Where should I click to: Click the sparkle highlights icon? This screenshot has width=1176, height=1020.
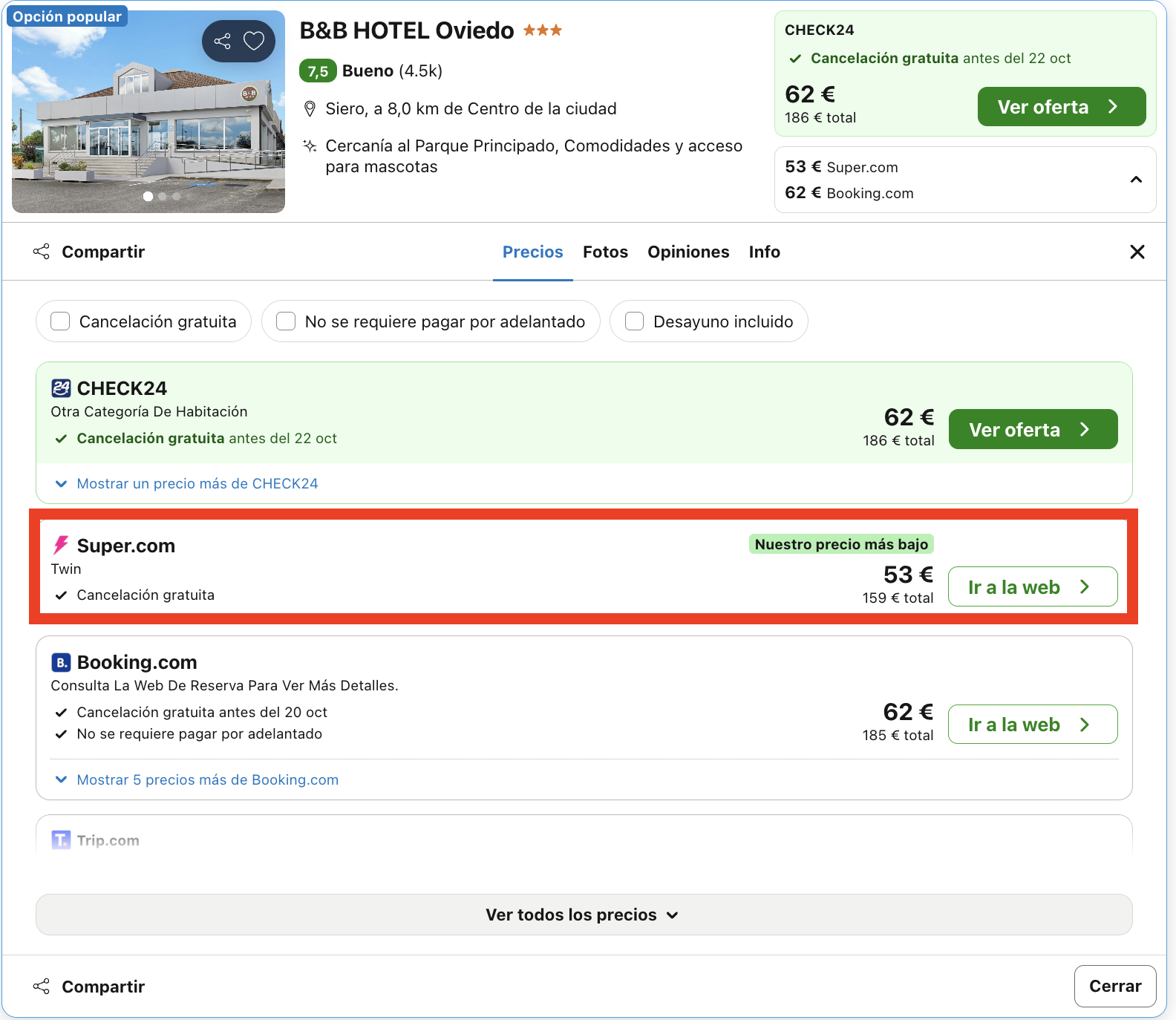pos(310,146)
